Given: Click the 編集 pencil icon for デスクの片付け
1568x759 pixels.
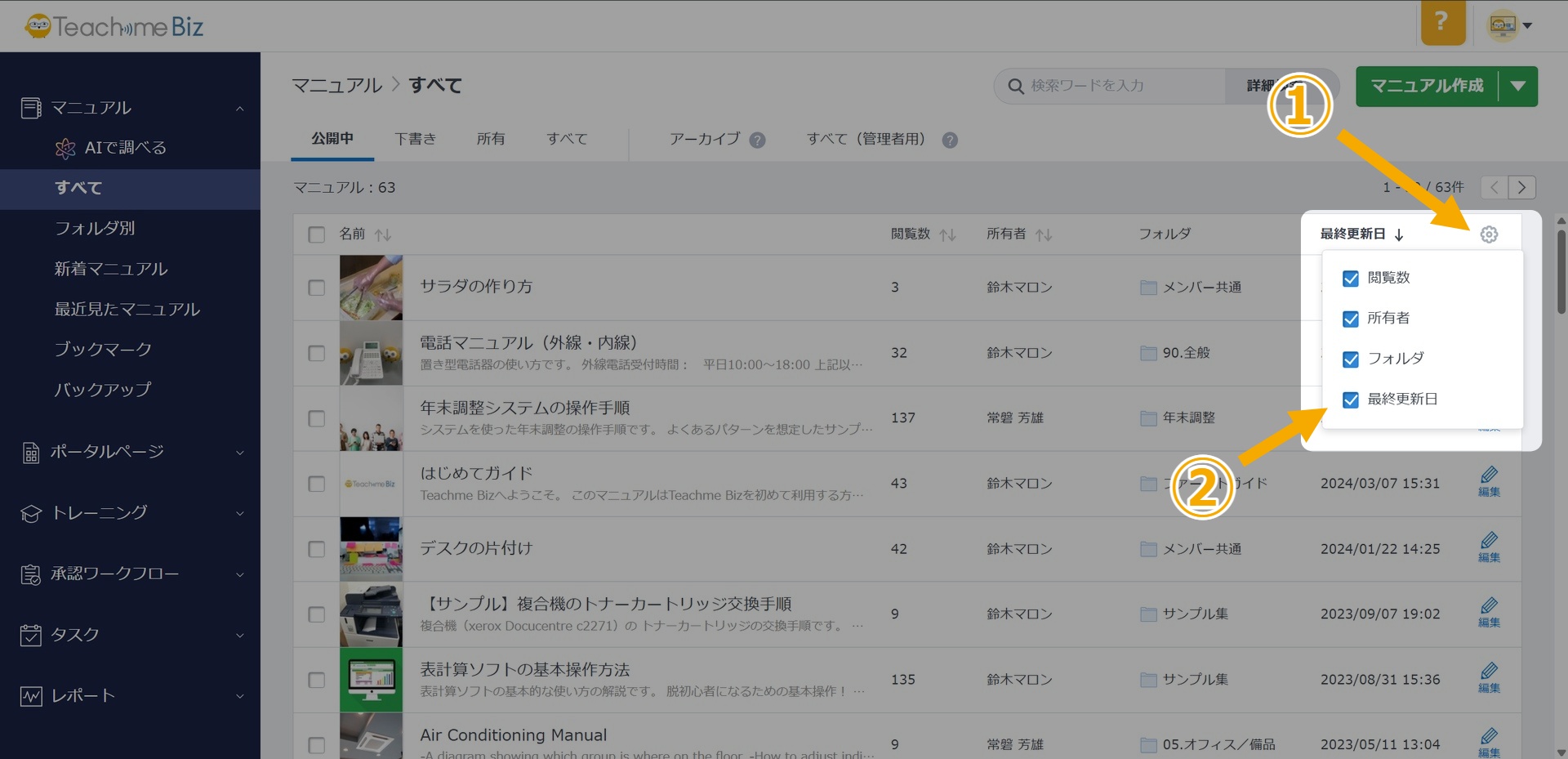Looking at the screenshot, I should tap(1489, 542).
